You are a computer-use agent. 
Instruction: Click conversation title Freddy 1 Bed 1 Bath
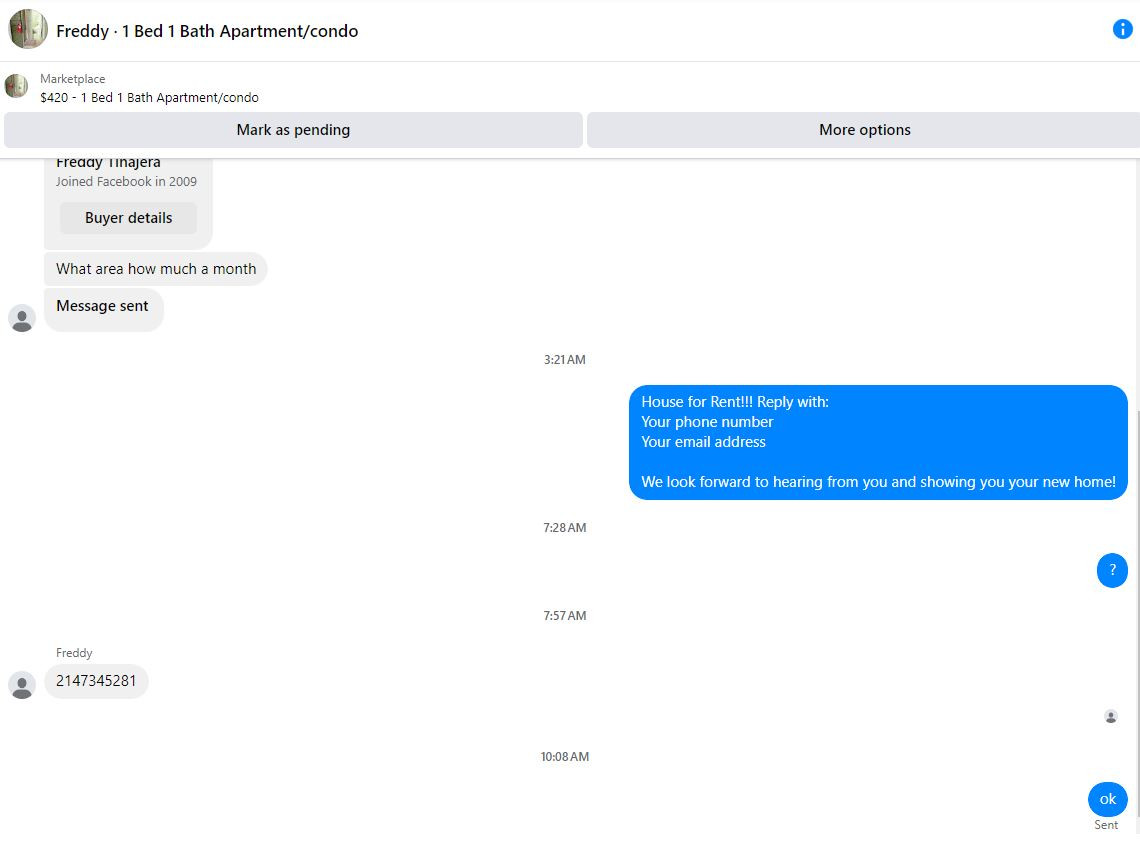(x=207, y=31)
